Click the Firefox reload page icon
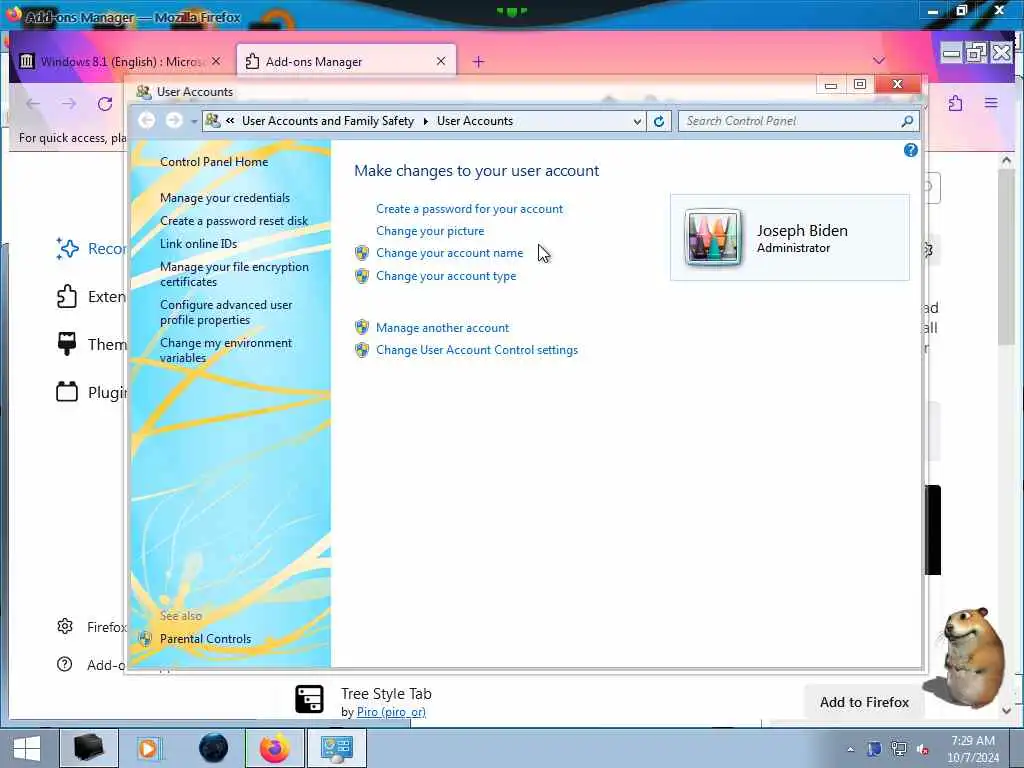 pyautogui.click(x=105, y=104)
